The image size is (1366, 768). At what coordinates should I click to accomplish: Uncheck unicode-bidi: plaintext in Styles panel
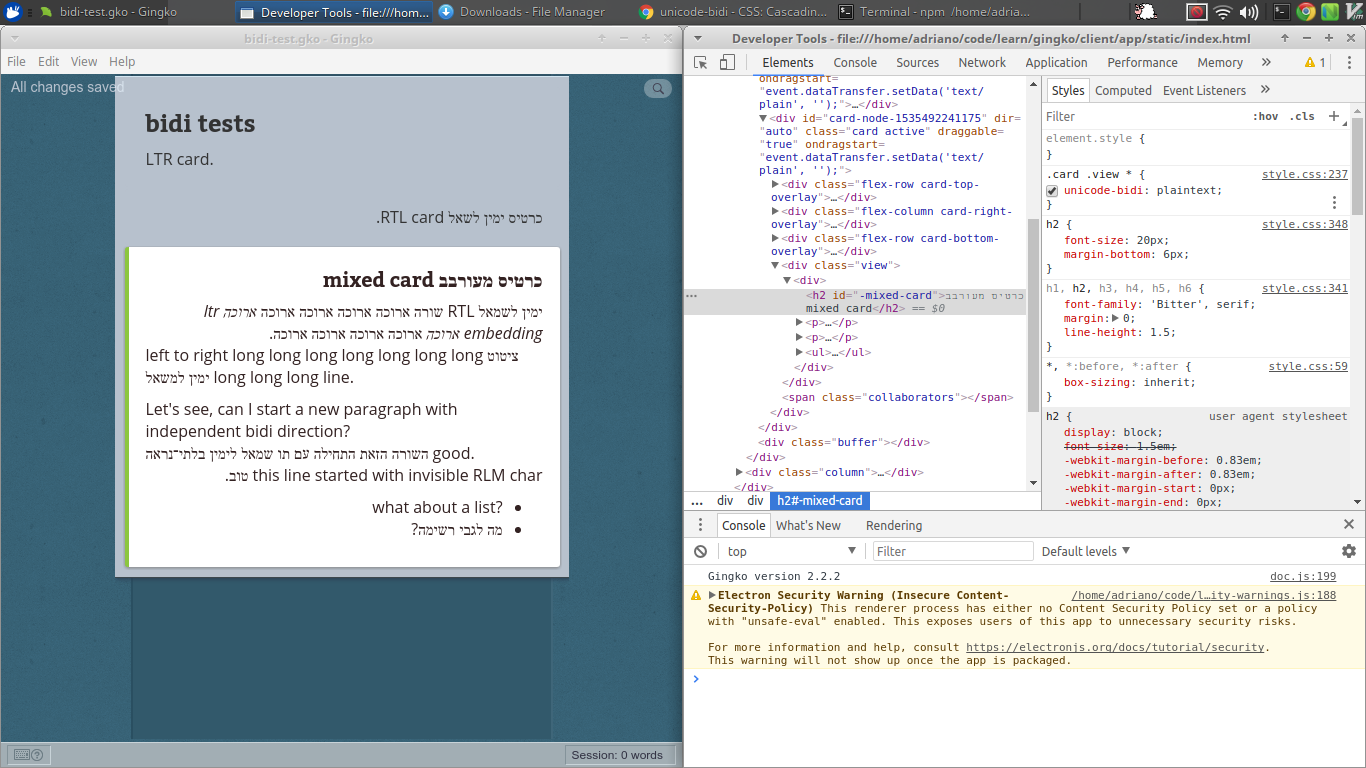(x=1052, y=190)
